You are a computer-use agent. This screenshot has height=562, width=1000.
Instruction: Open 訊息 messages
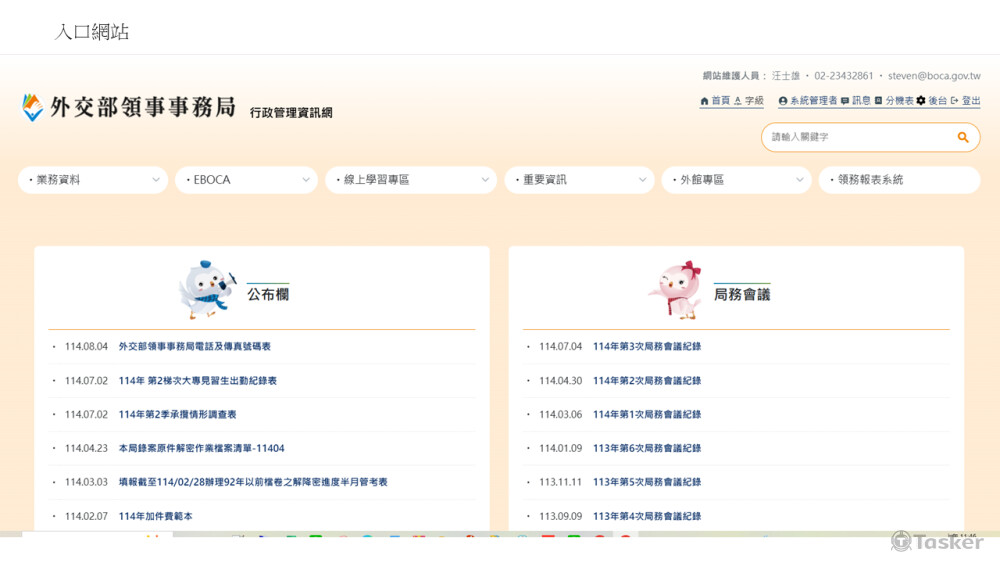[855, 101]
